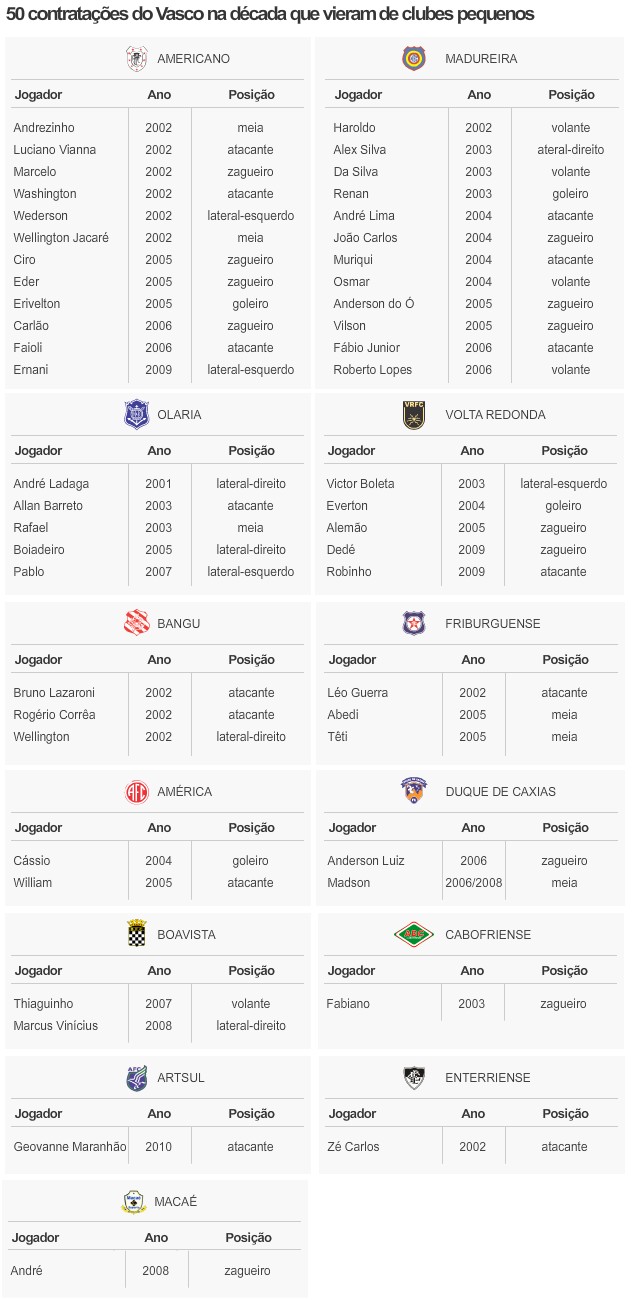Click the Macaé club crest
The height and width of the screenshot is (1300, 634).
133,1202
